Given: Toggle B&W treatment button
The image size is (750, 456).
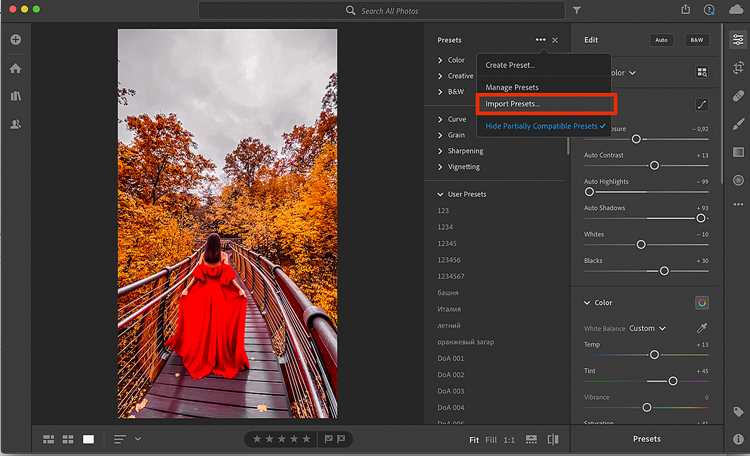Looking at the screenshot, I should pyautogui.click(x=696, y=40).
